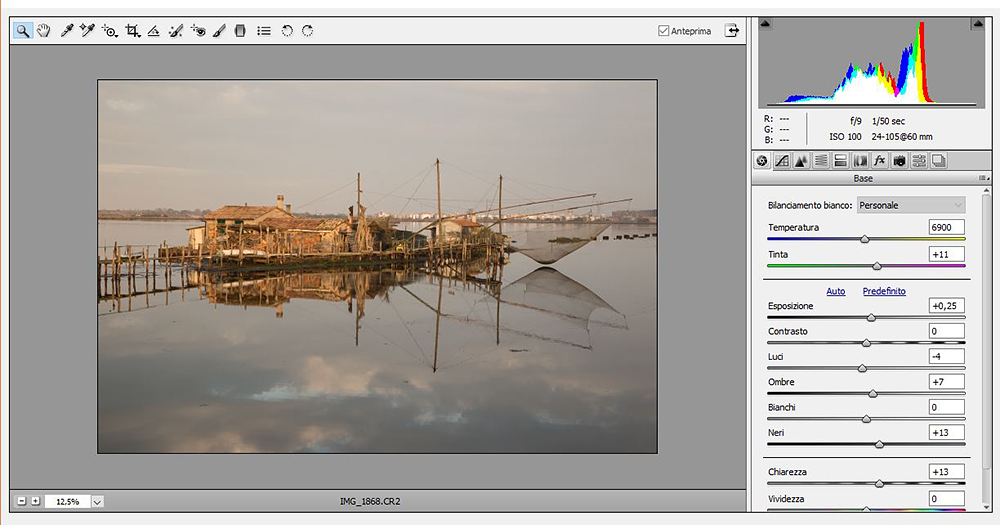The image size is (1000, 525).
Task: Open the preferences list icon
Action: click(x=264, y=31)
